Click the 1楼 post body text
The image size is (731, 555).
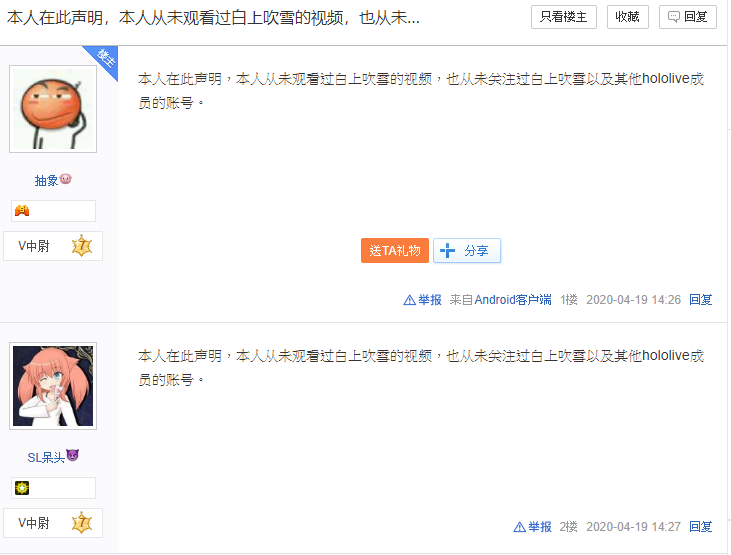pos(421,90)
